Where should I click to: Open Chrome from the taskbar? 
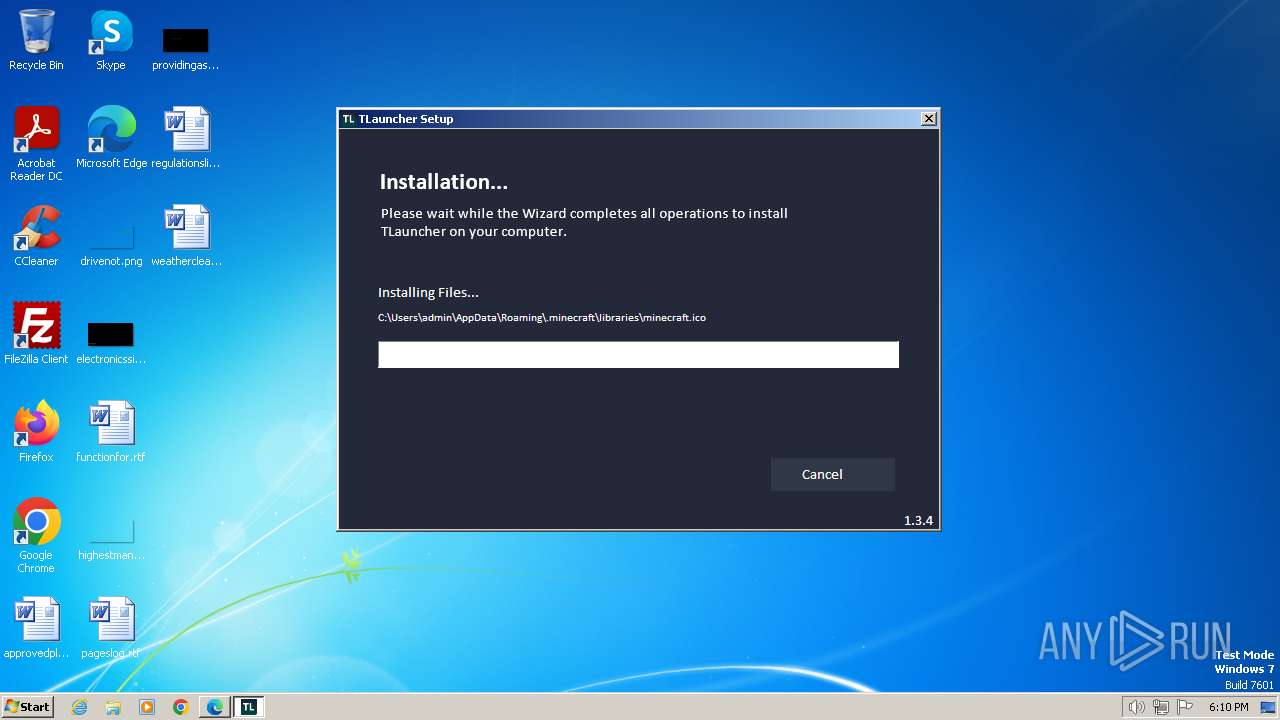pos(181,707)
